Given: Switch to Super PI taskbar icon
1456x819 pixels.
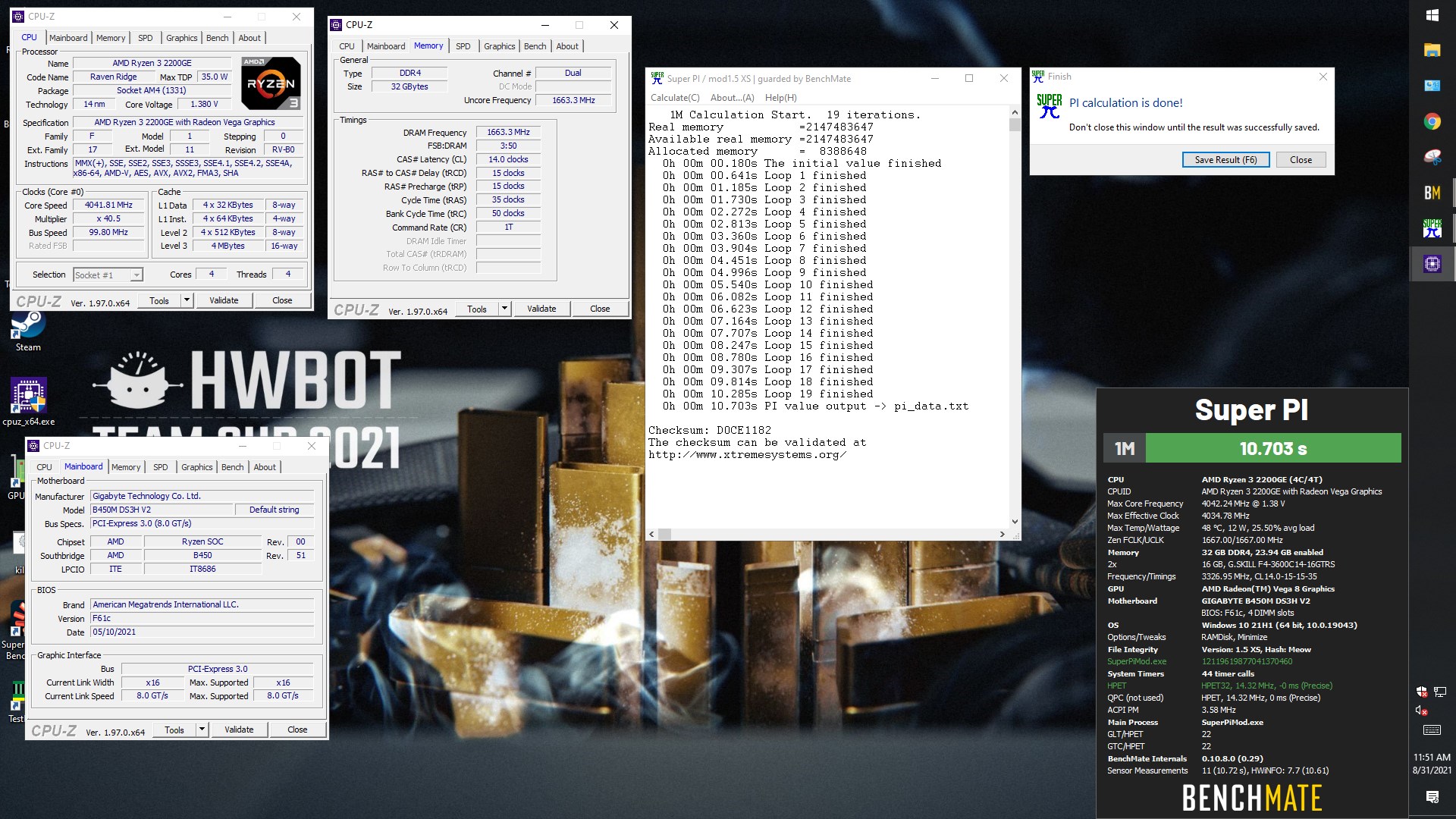Looking at the screenshot, I should pos(1432,228).
